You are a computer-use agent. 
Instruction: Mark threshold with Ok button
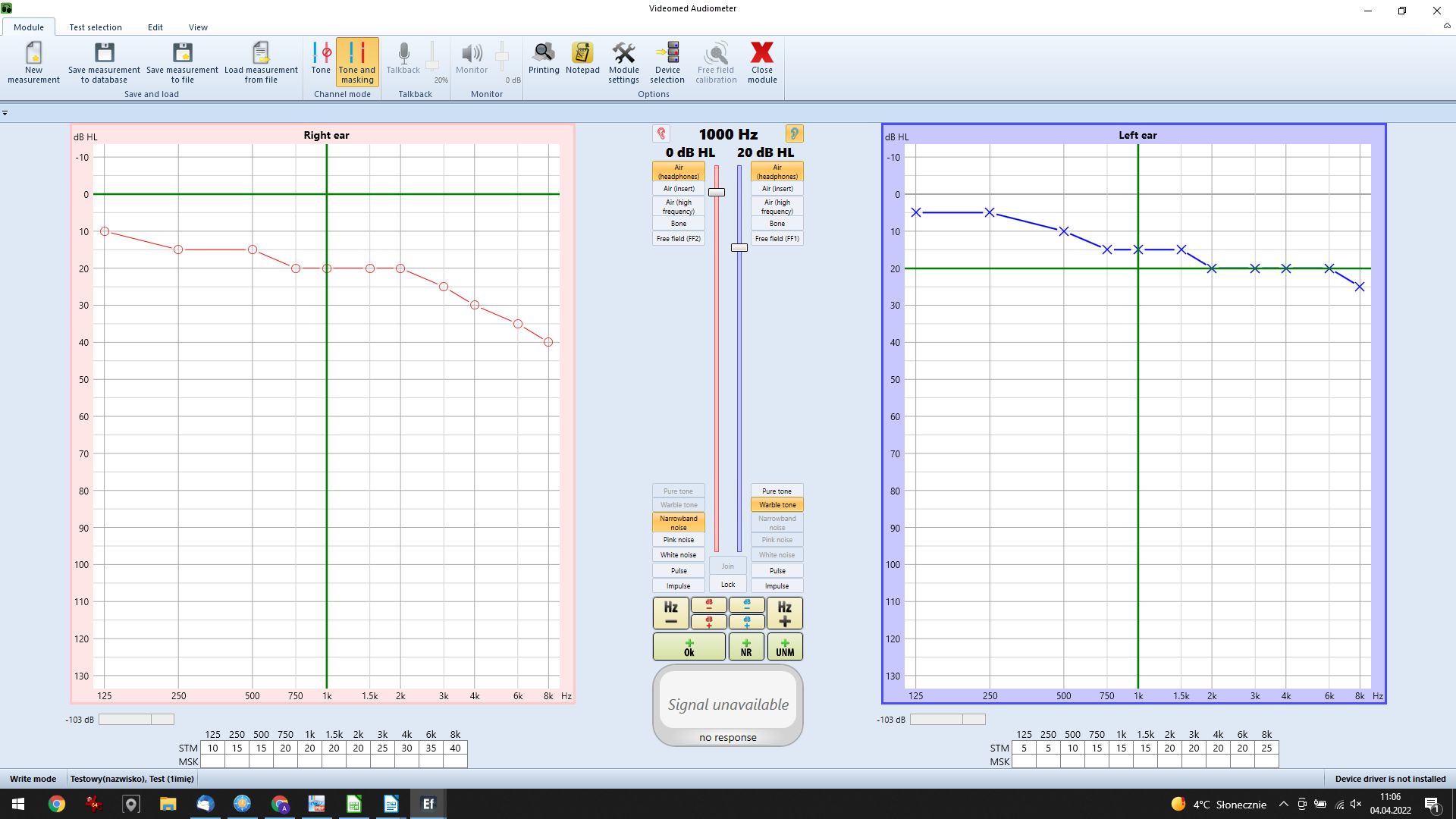click(689, 647)
